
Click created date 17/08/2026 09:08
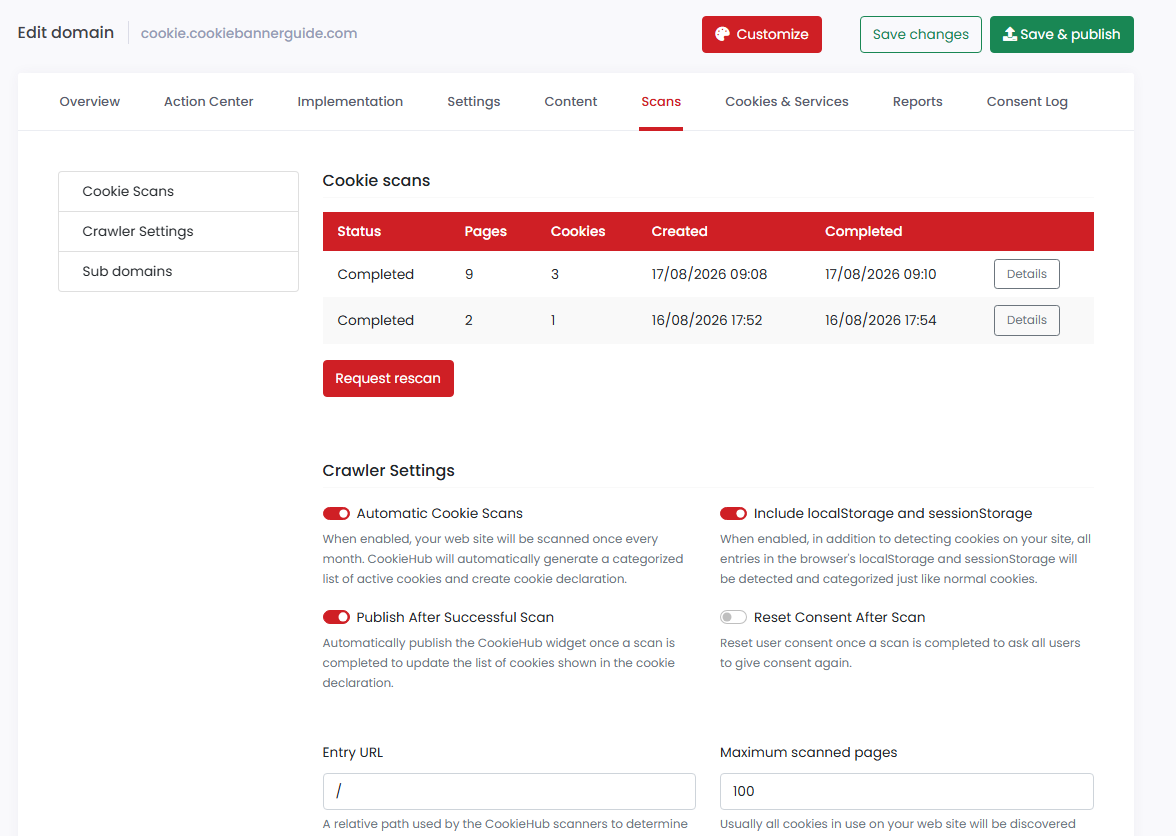[x=709, y=274]
